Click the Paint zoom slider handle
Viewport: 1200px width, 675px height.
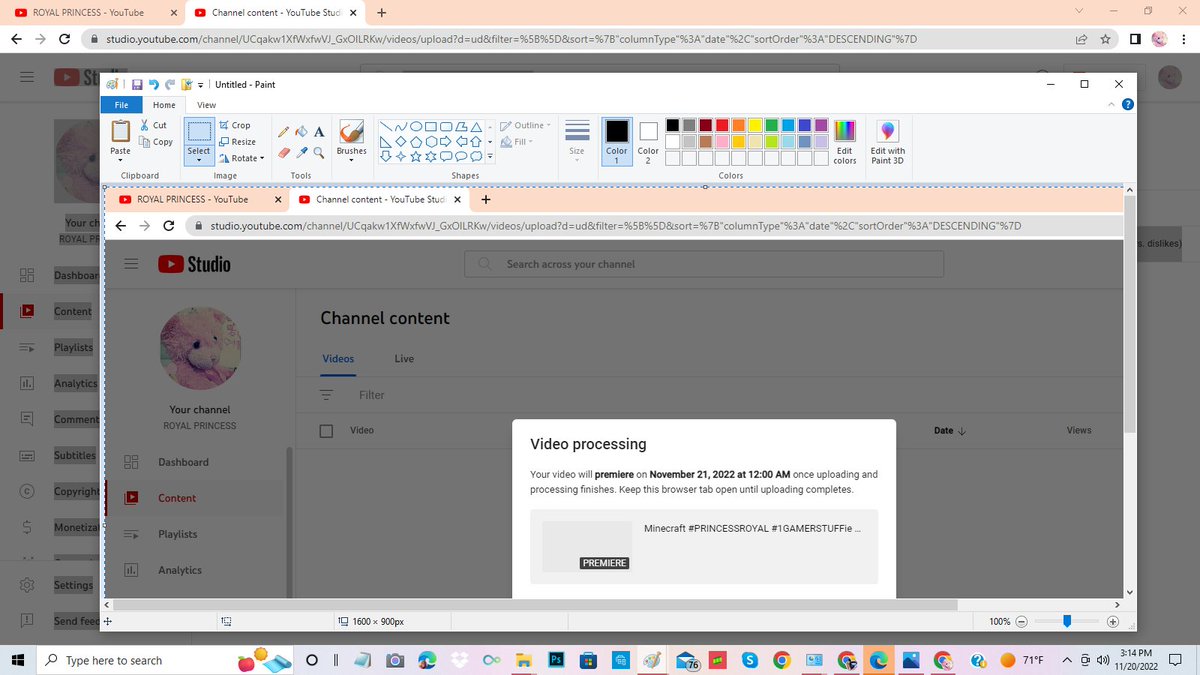coord(1067,621)
